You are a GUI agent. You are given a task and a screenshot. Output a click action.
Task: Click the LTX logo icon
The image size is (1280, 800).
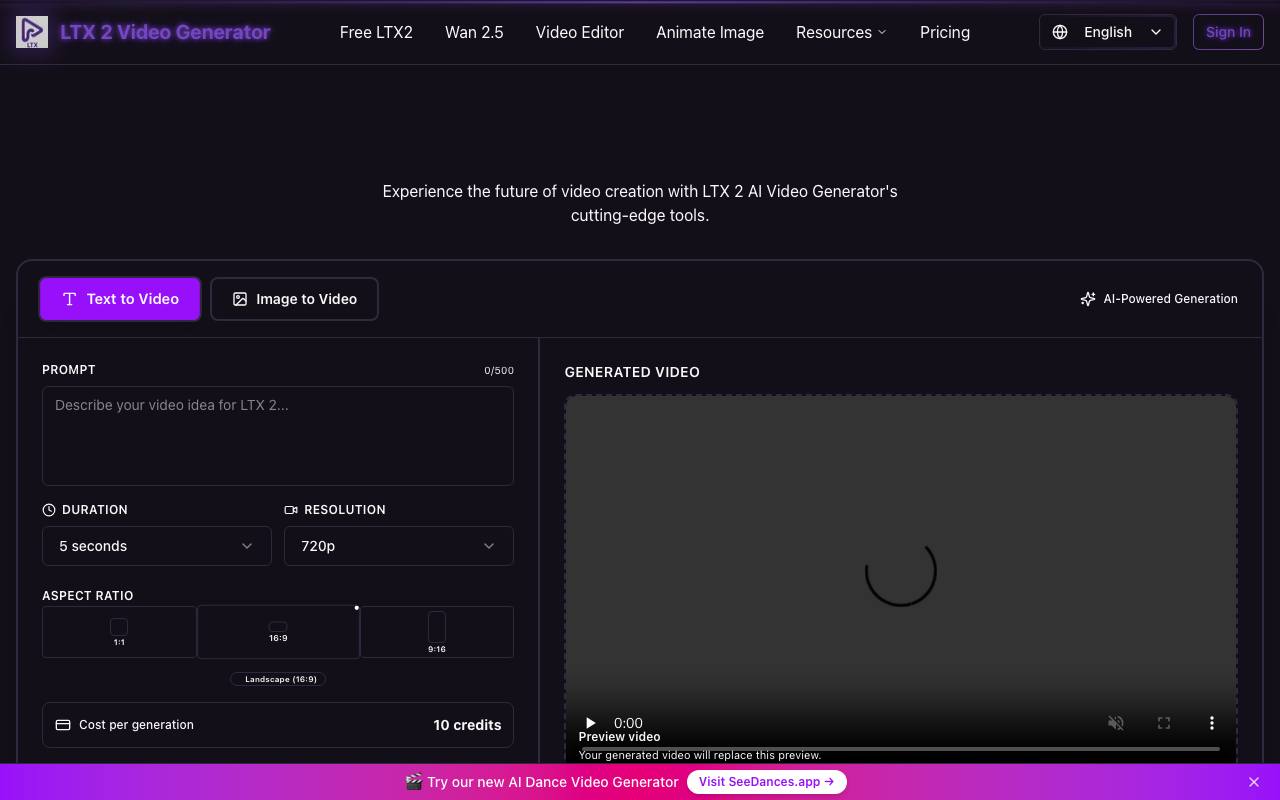click(32, 32)
